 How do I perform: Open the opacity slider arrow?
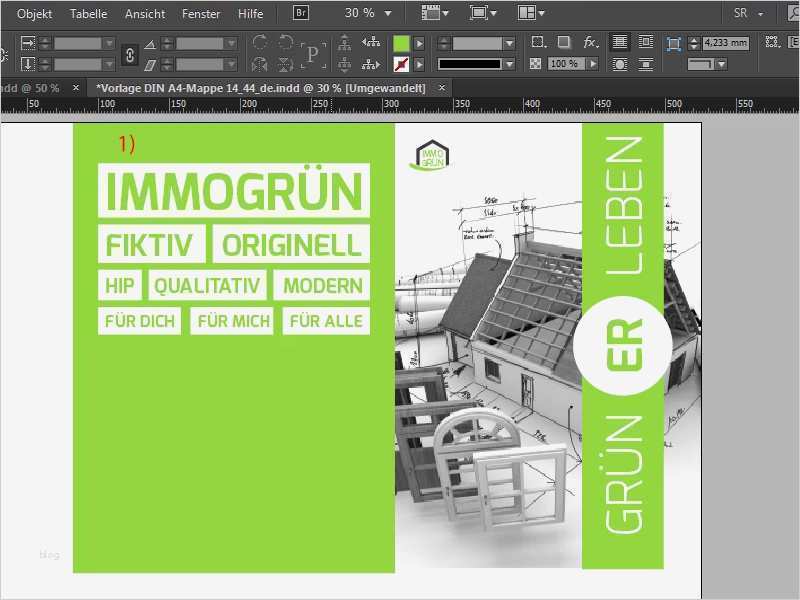click(592, 64)
